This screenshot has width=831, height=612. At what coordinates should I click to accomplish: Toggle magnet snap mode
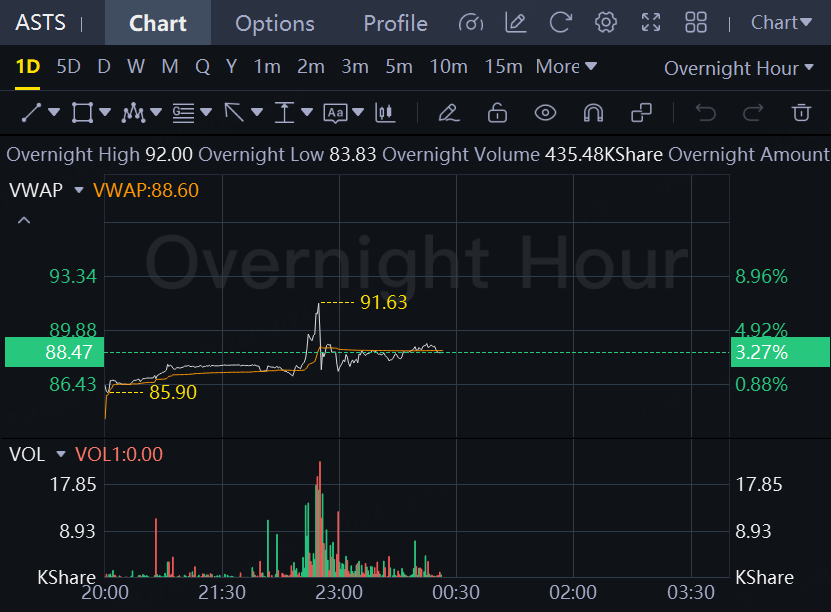click(593, 112)
